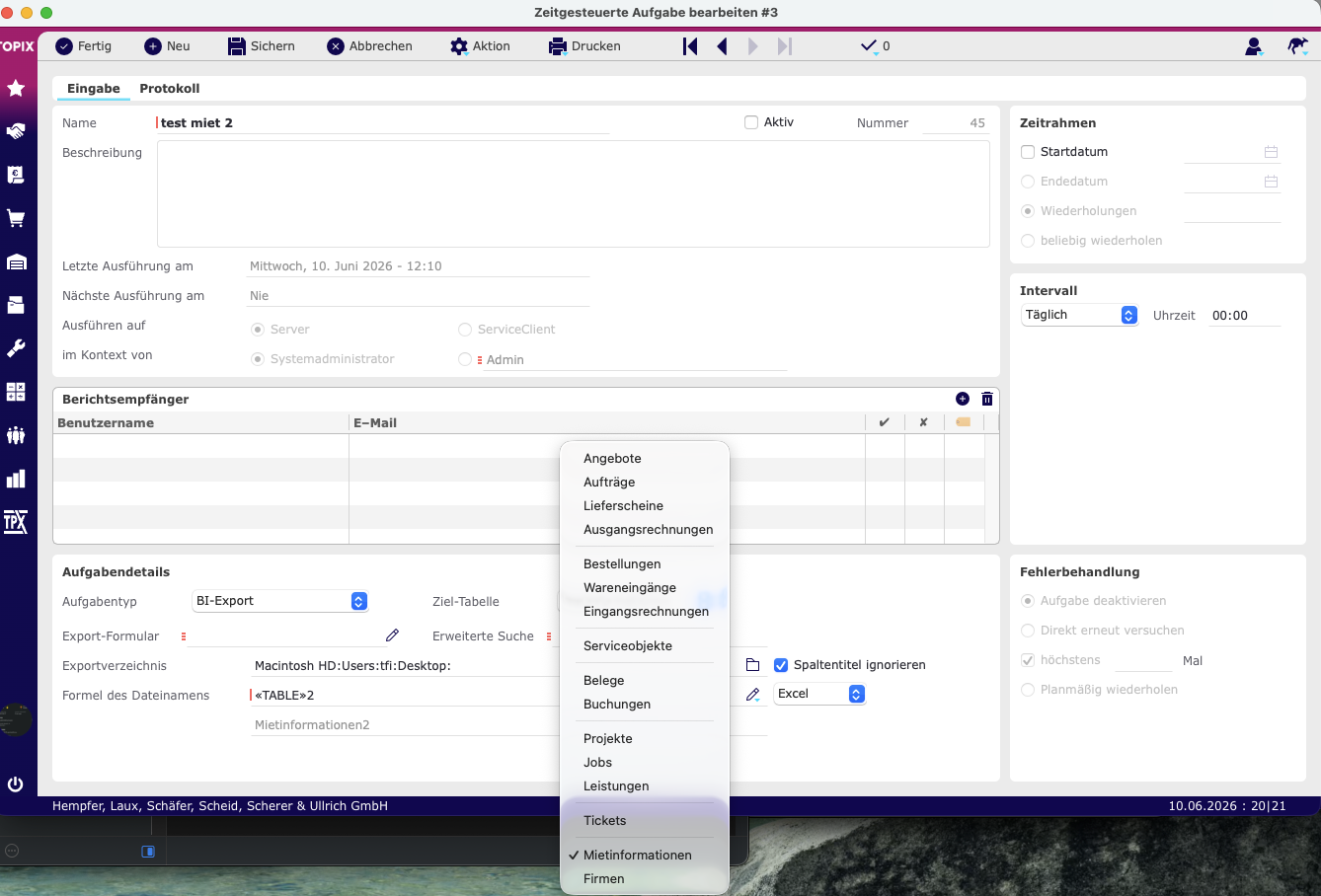
Task: Open Startdatum calendar picker icon
Action: coord(1271,152)
